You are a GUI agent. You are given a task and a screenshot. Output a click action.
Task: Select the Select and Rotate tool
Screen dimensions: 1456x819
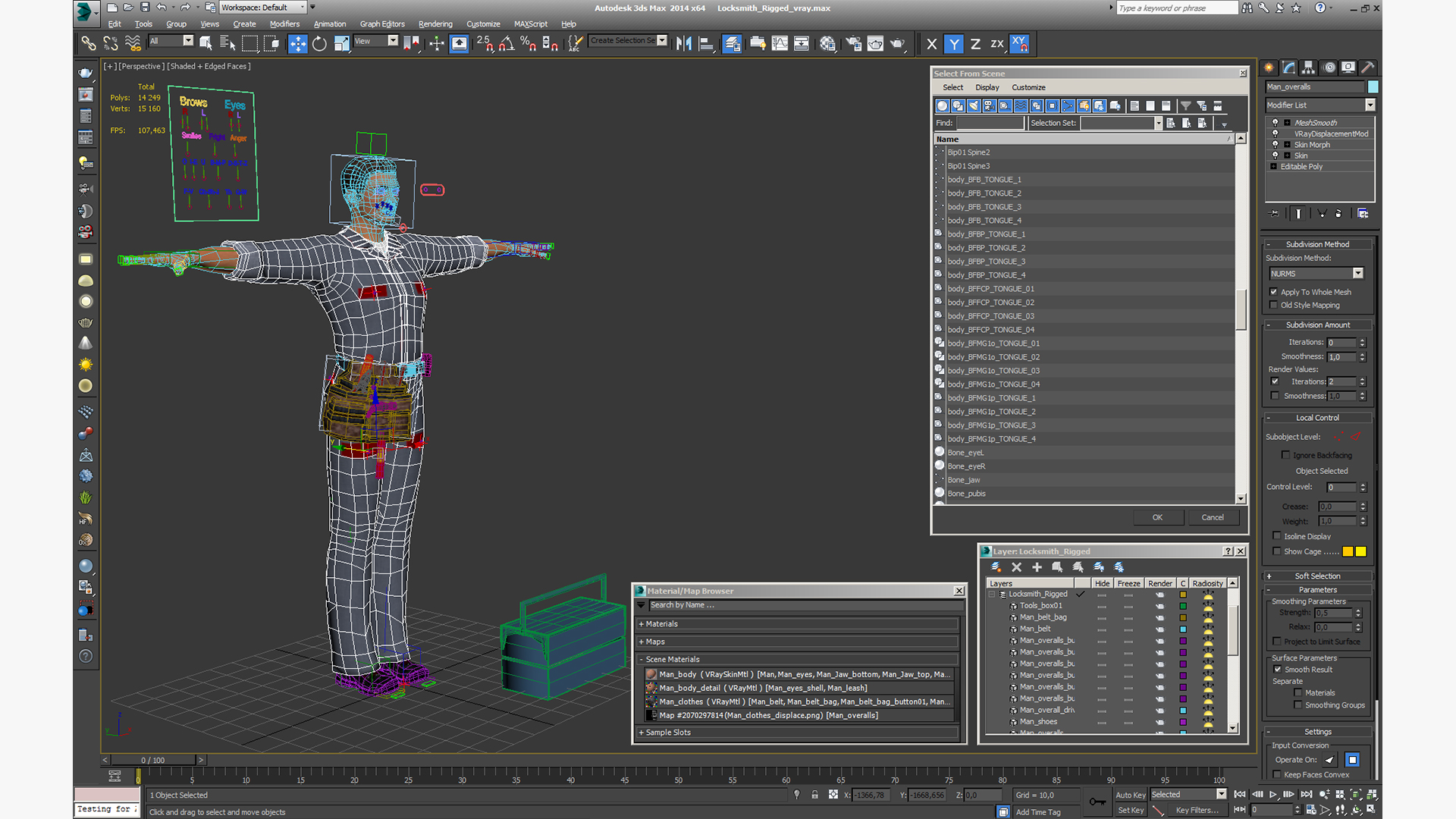(319, 44)
